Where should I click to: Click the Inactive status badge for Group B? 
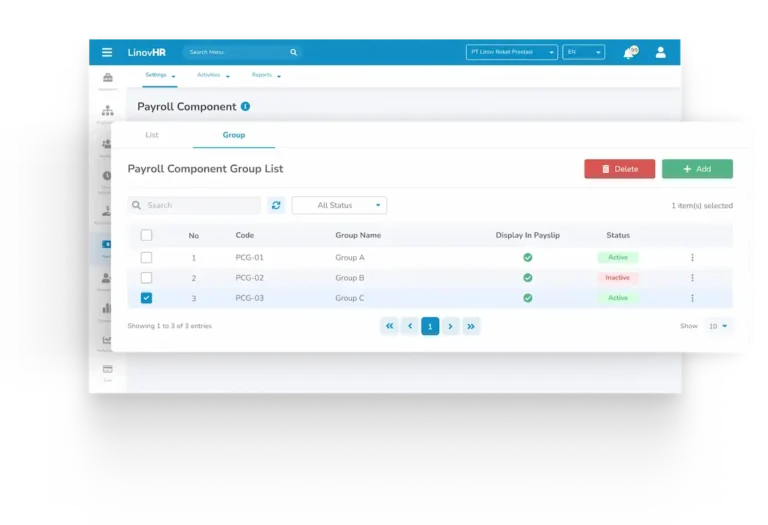(618, 278)
